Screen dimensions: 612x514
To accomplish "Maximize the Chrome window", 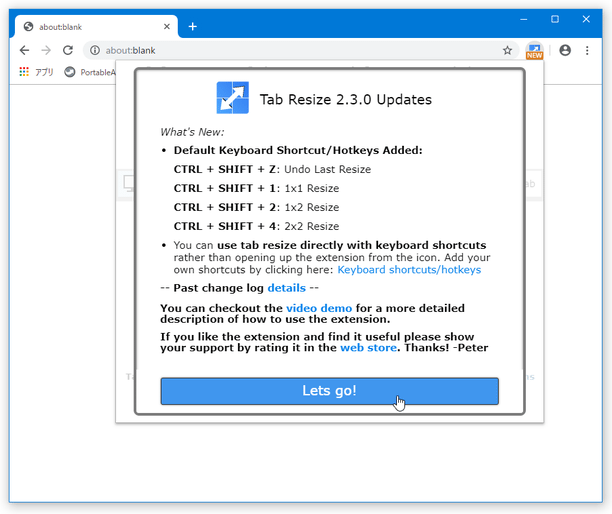I will coord(555,19).
